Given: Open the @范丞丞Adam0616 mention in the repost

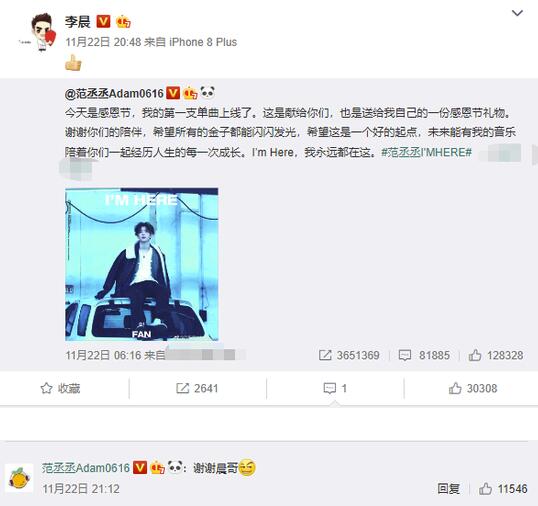Looking at the screenshot, I should coord(114,93).
